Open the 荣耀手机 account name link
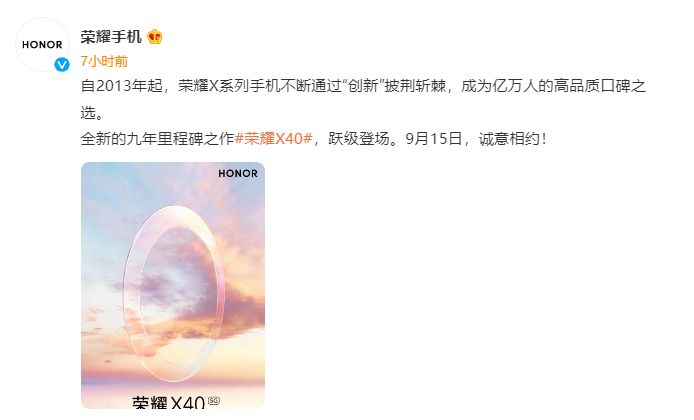The width and height of the screenshot is (694, 420). (111, 37)
